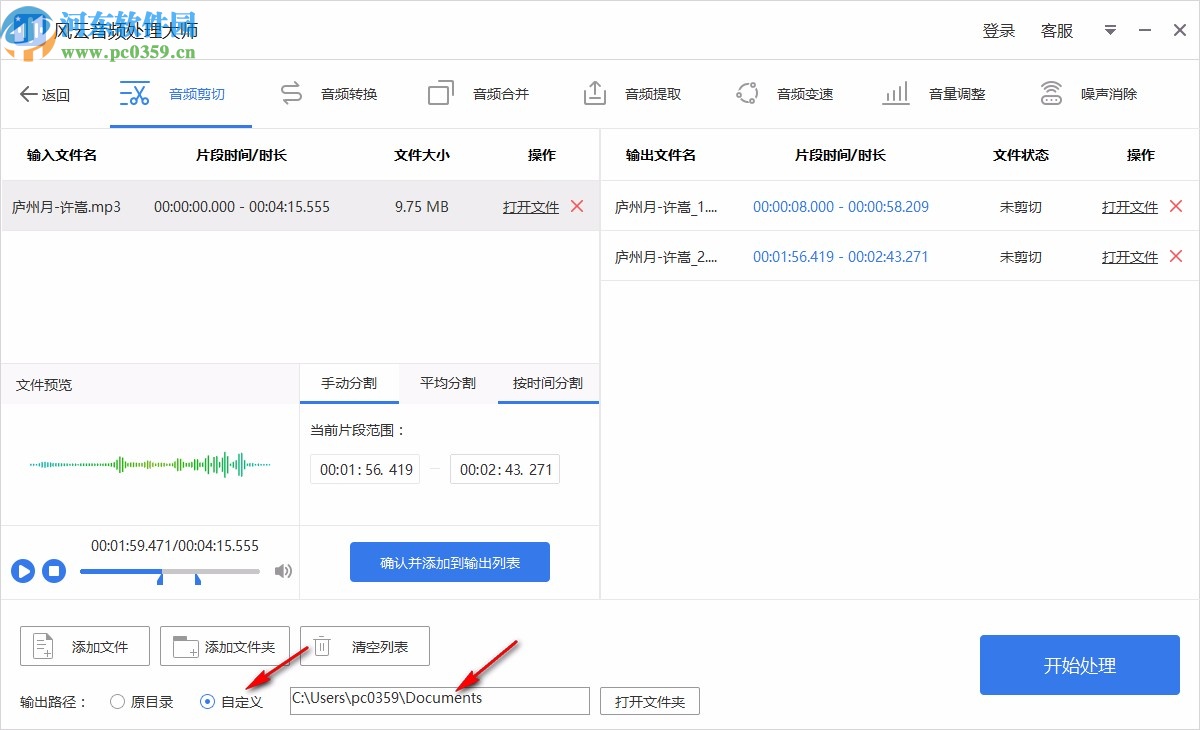Switch to the 平均分割 tab
Screen dimensions: 1200x730
click(x=447, y=383)
